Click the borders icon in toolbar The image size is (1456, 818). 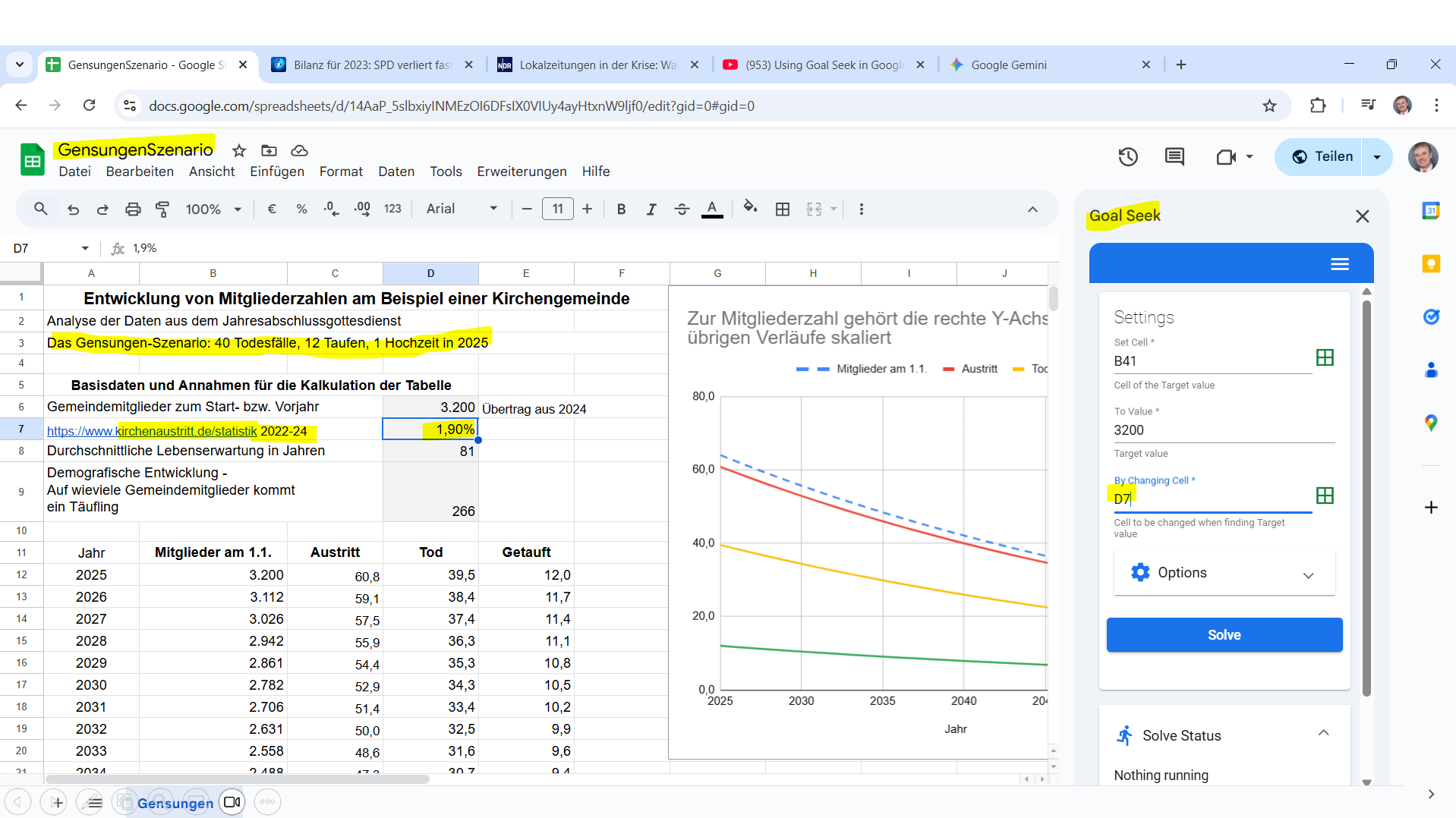tap(783, 209)
